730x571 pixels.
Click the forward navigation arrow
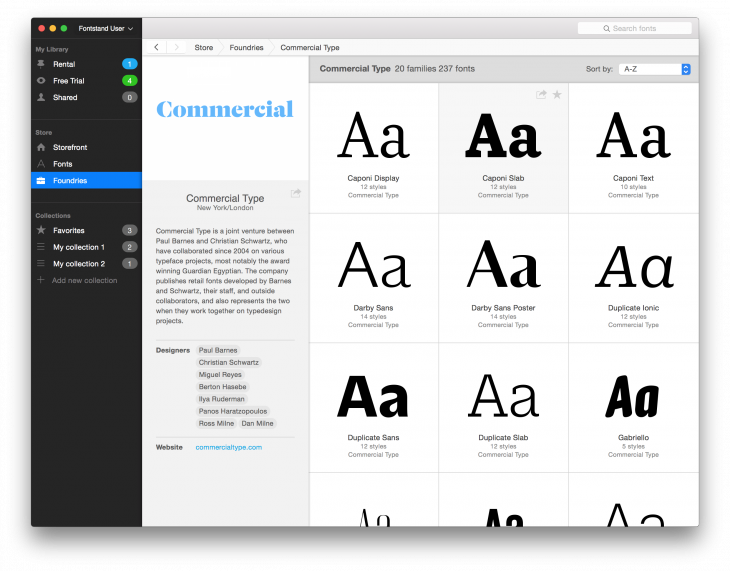177,47
